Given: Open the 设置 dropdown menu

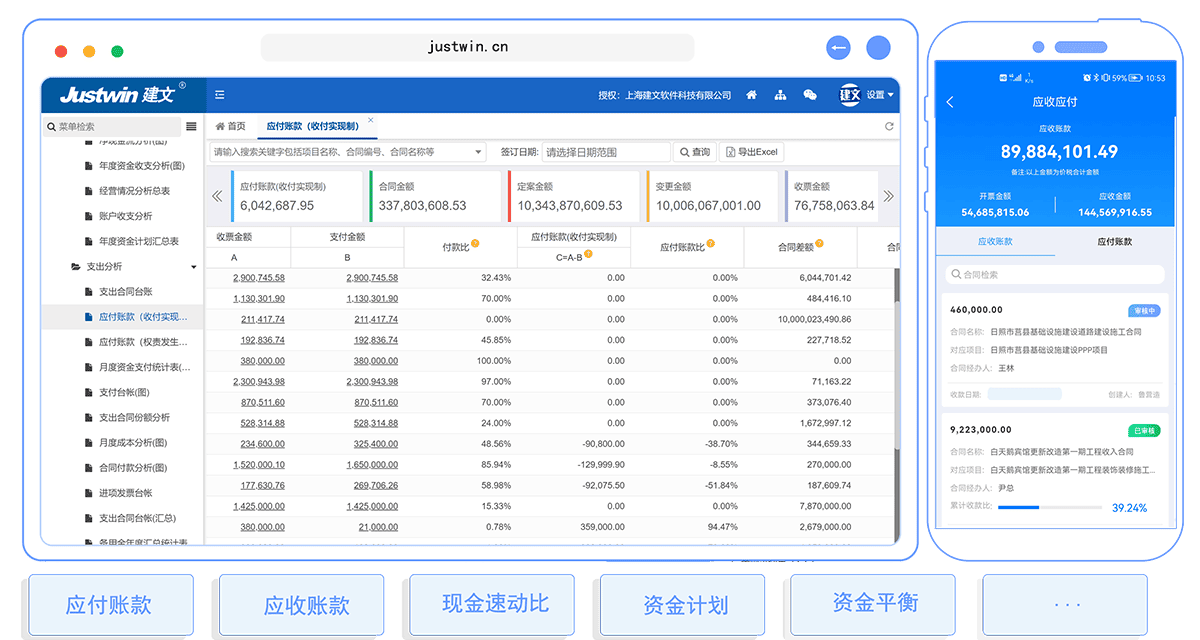Looking at the screenshot, I should [880, 96].
